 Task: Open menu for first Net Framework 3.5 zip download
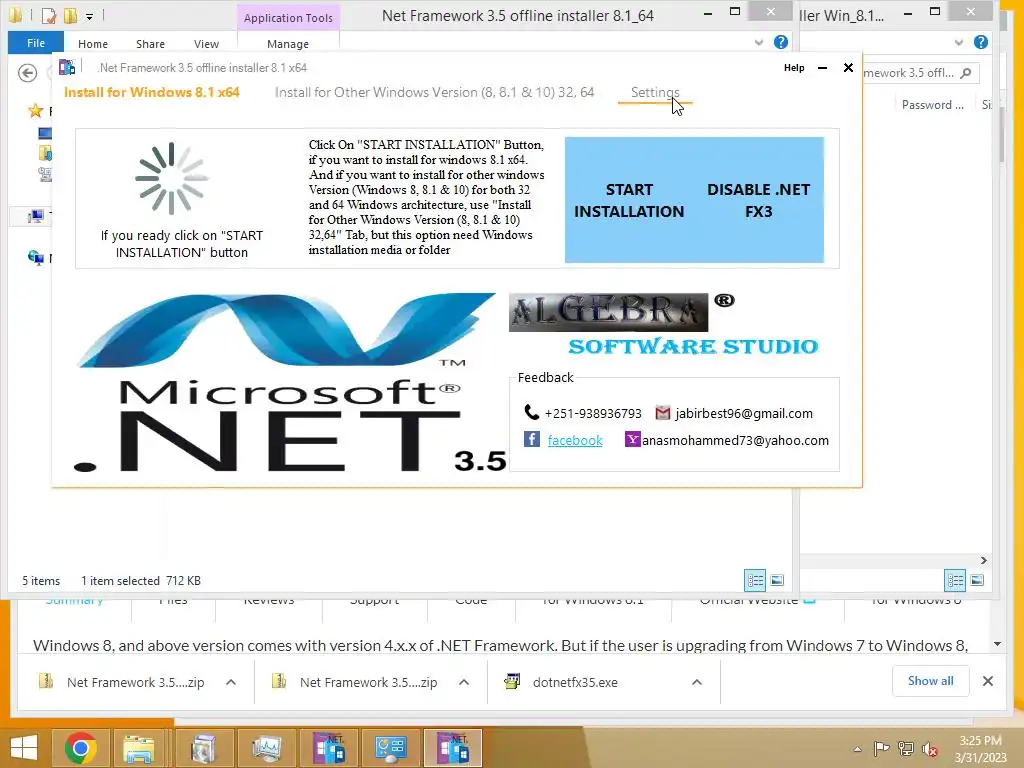click(231, 682)
